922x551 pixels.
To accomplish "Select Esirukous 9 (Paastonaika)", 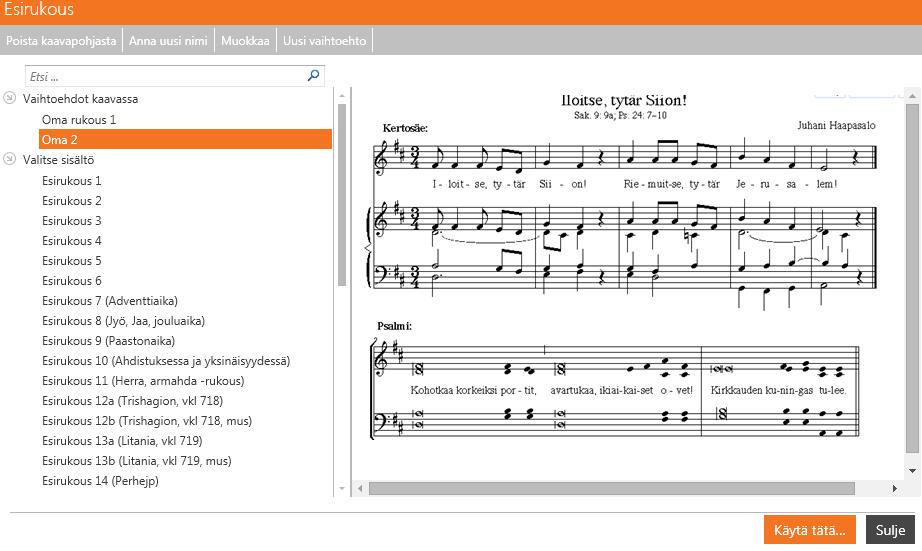I will pyautogui.click(x=108, y=340).
